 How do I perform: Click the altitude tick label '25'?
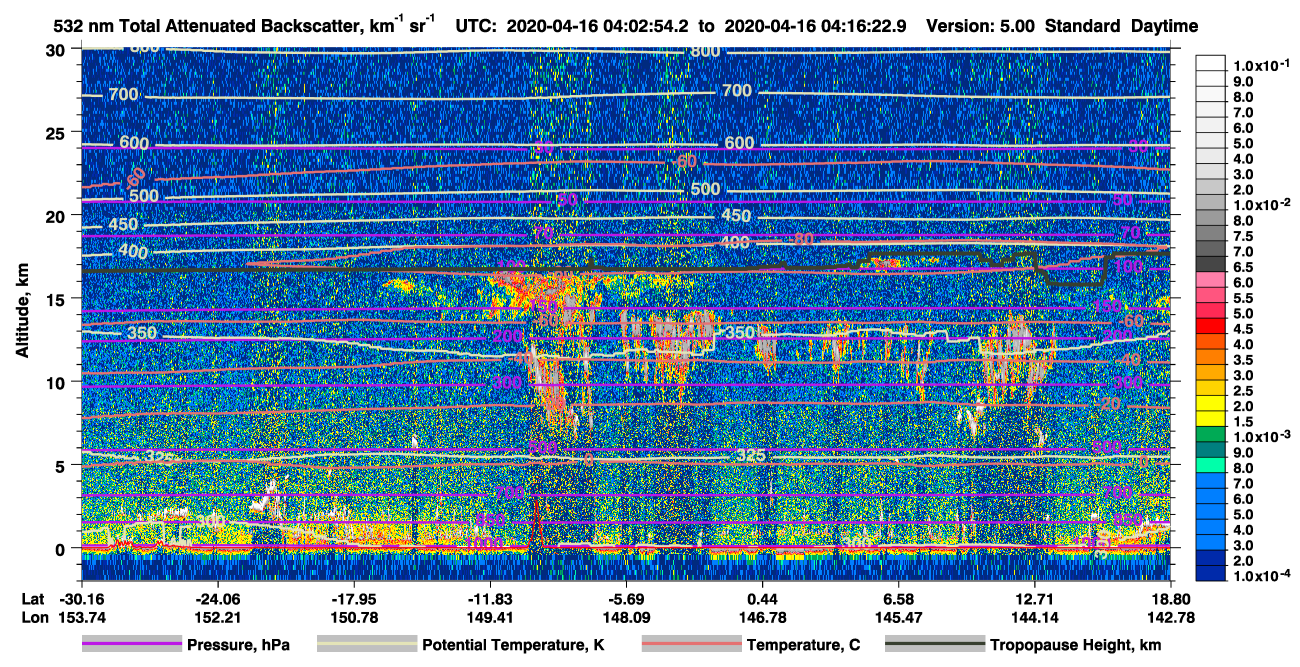point(57,132)
